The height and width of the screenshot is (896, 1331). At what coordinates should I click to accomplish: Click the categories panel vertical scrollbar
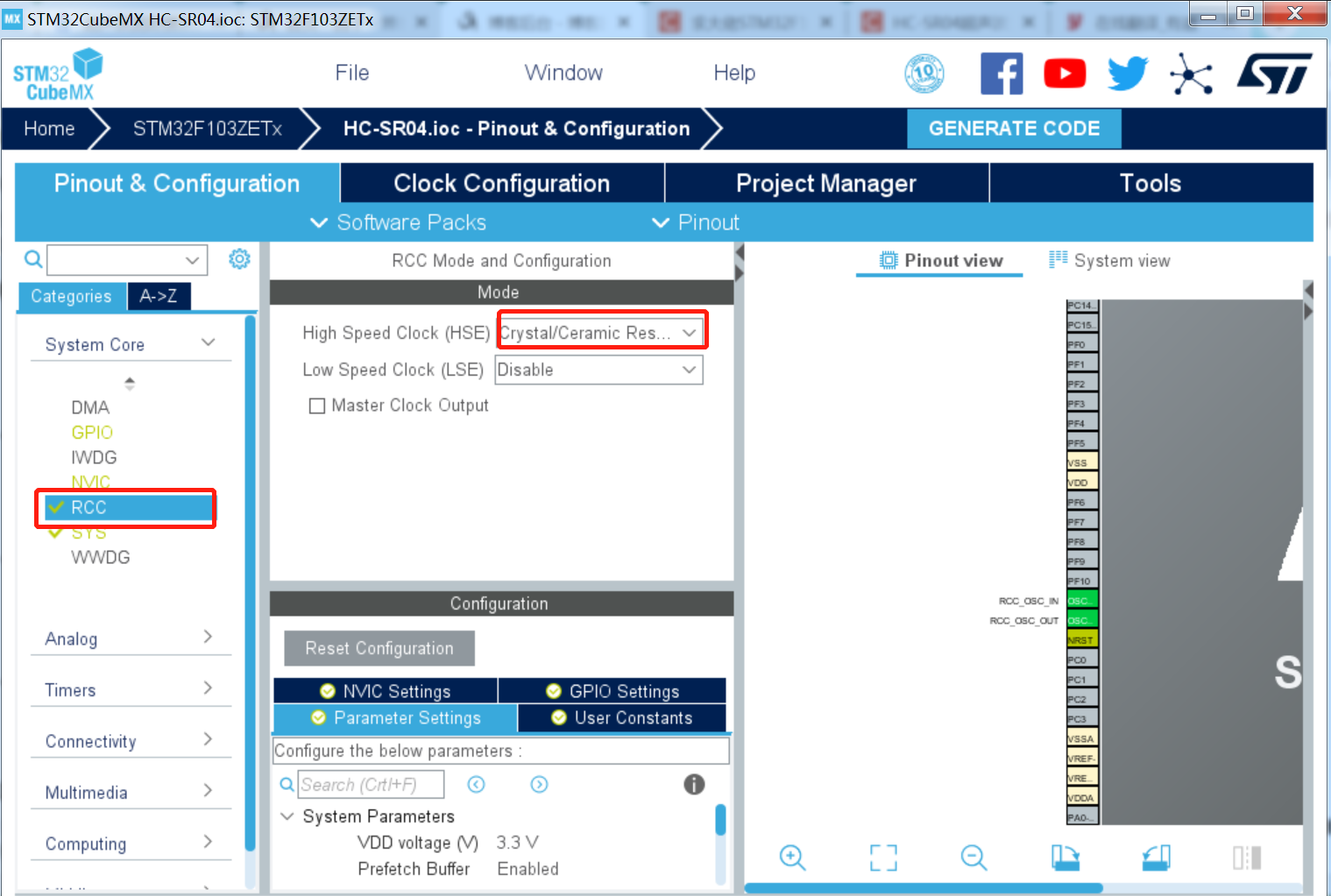pos(250,582)
